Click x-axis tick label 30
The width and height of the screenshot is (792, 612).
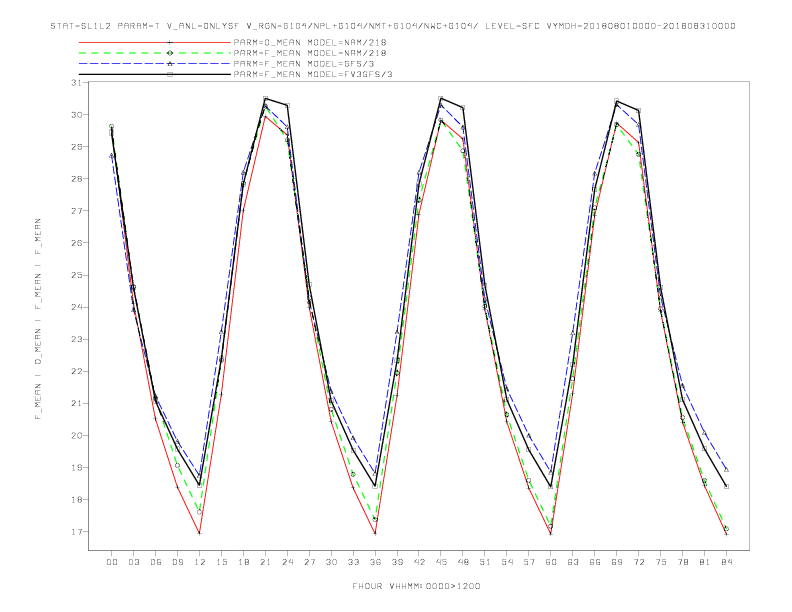[x=331, y=562]
